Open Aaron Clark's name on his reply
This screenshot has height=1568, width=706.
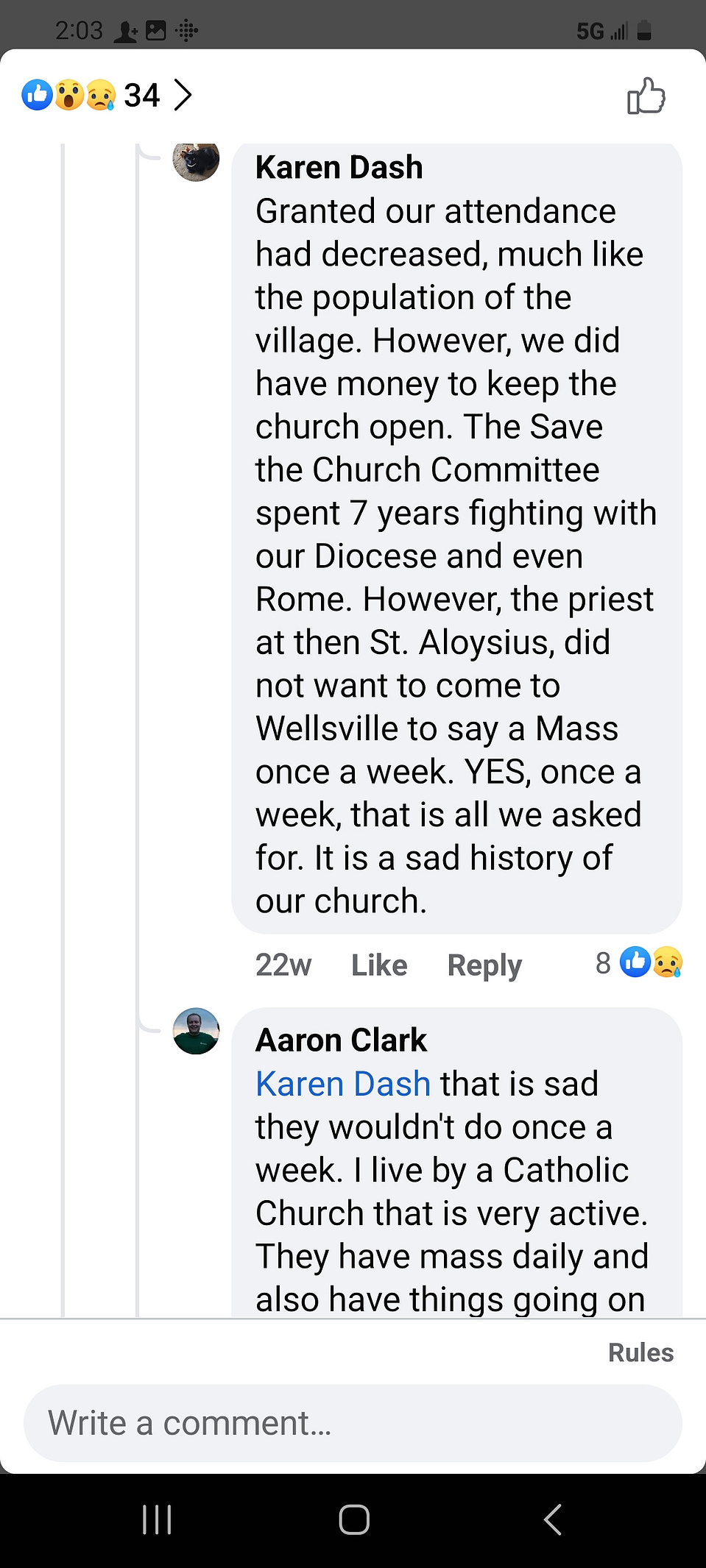(341, 1040)
